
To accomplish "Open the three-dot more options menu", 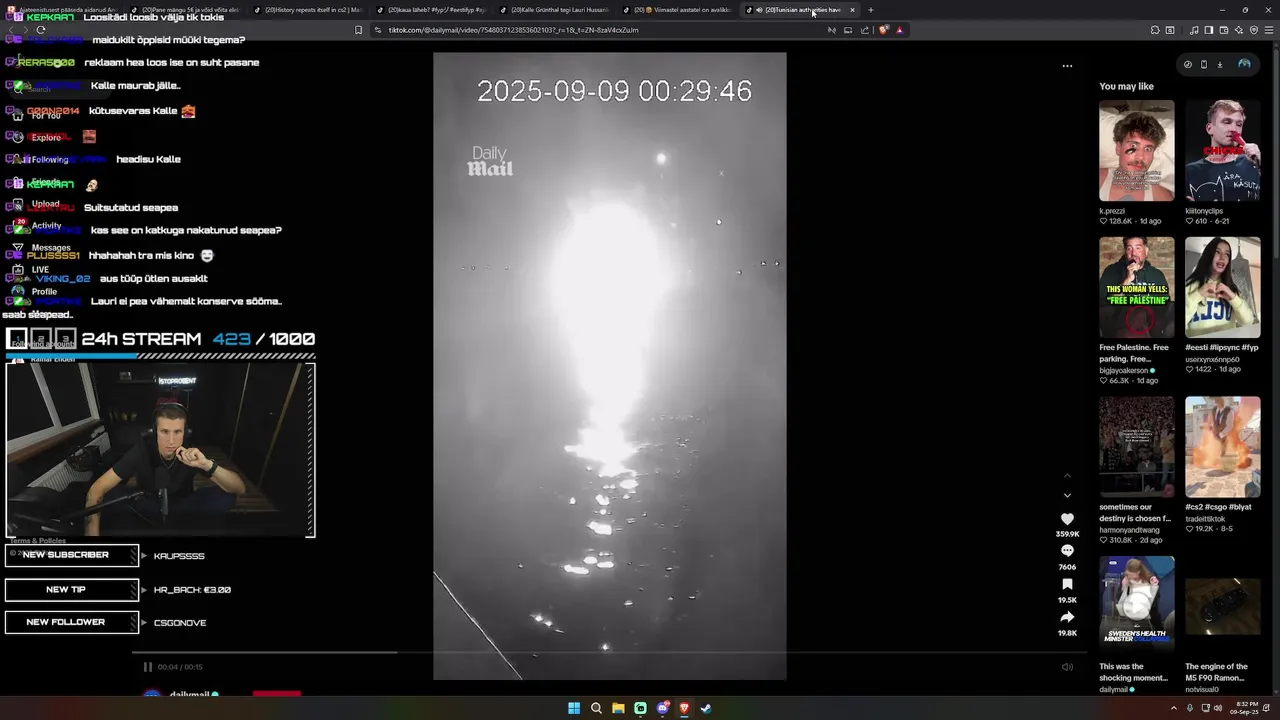I will tap(1067, 66).
